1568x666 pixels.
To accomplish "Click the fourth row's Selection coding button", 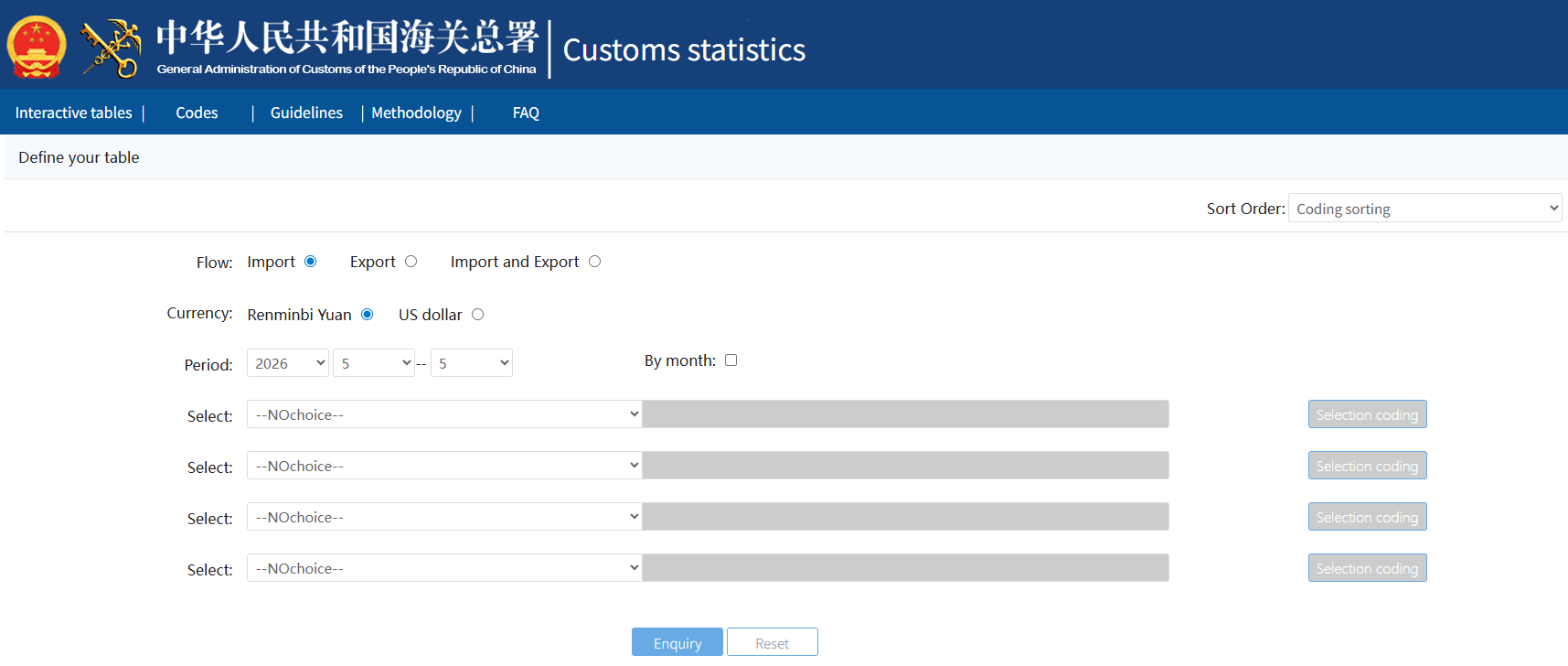I will tap(1367, 568).
